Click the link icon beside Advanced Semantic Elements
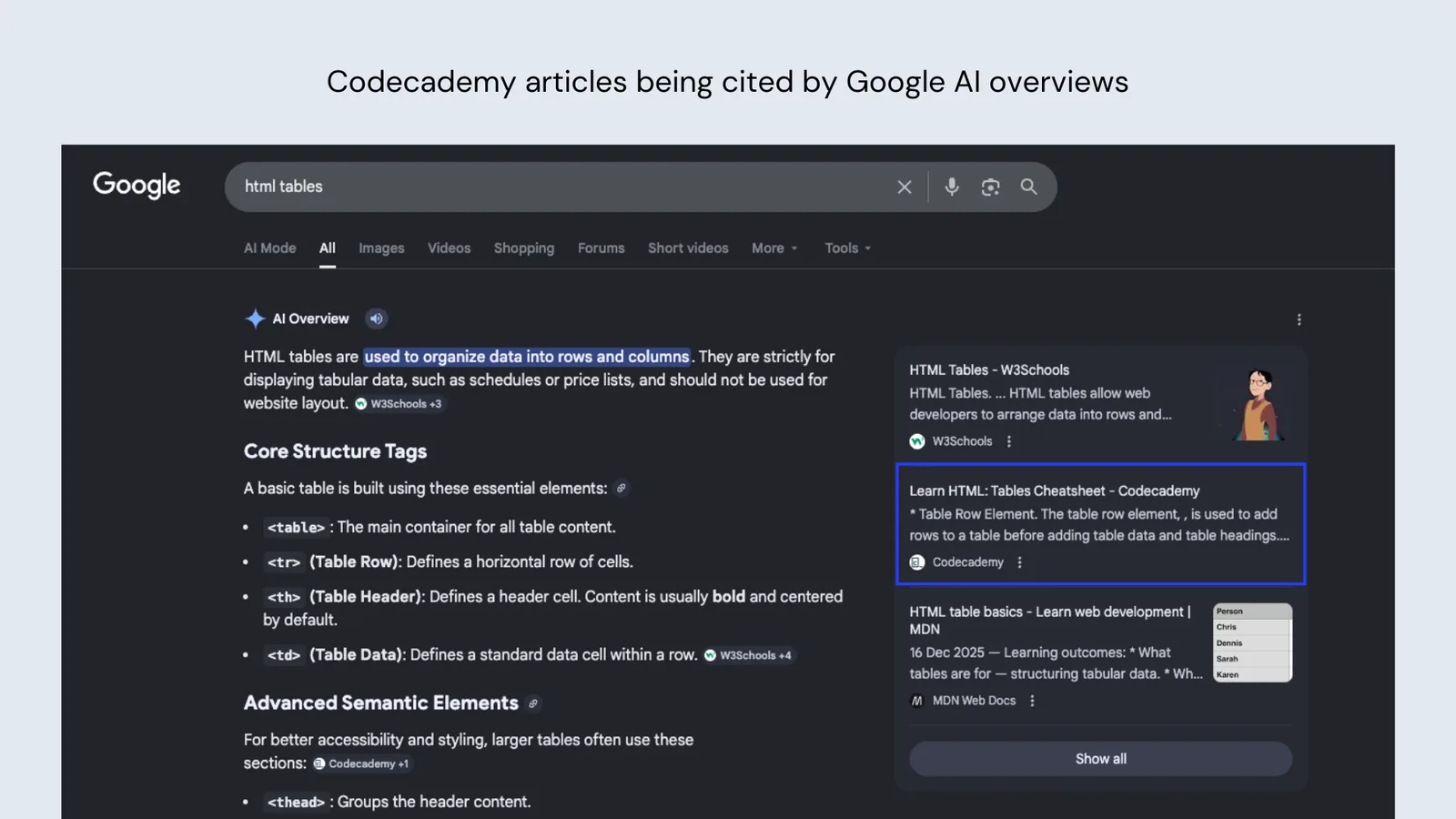1456x819 pixels. tap(533, 703)
